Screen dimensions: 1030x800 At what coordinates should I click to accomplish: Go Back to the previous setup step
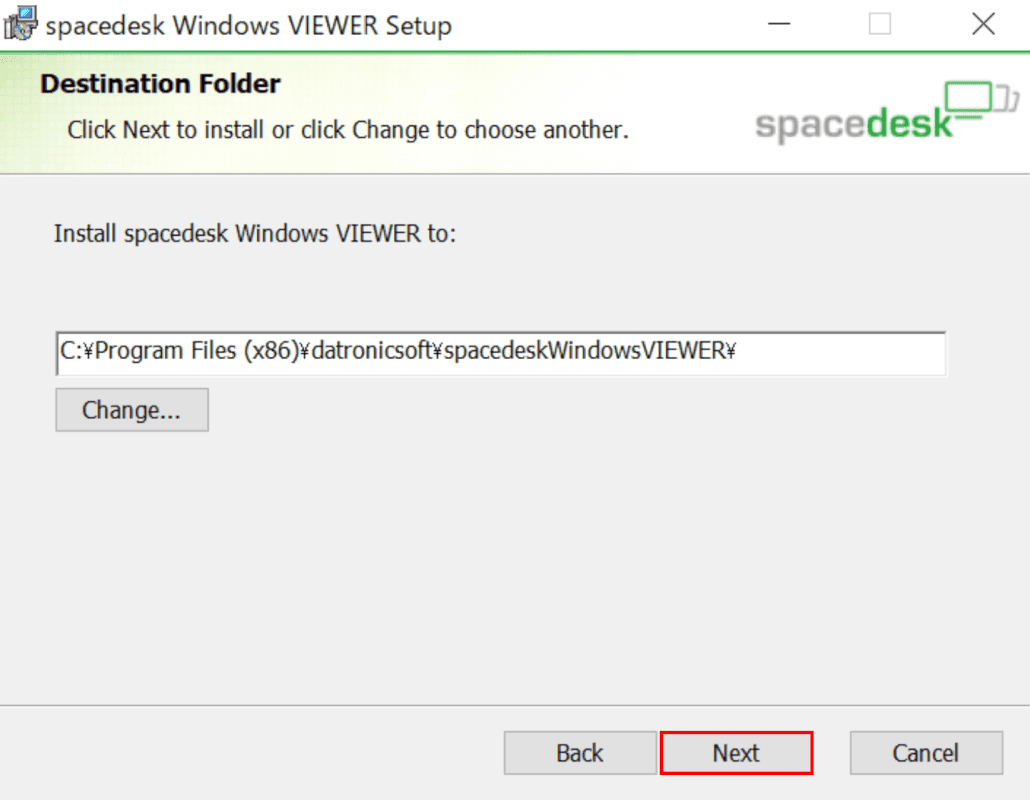[580, 753]
